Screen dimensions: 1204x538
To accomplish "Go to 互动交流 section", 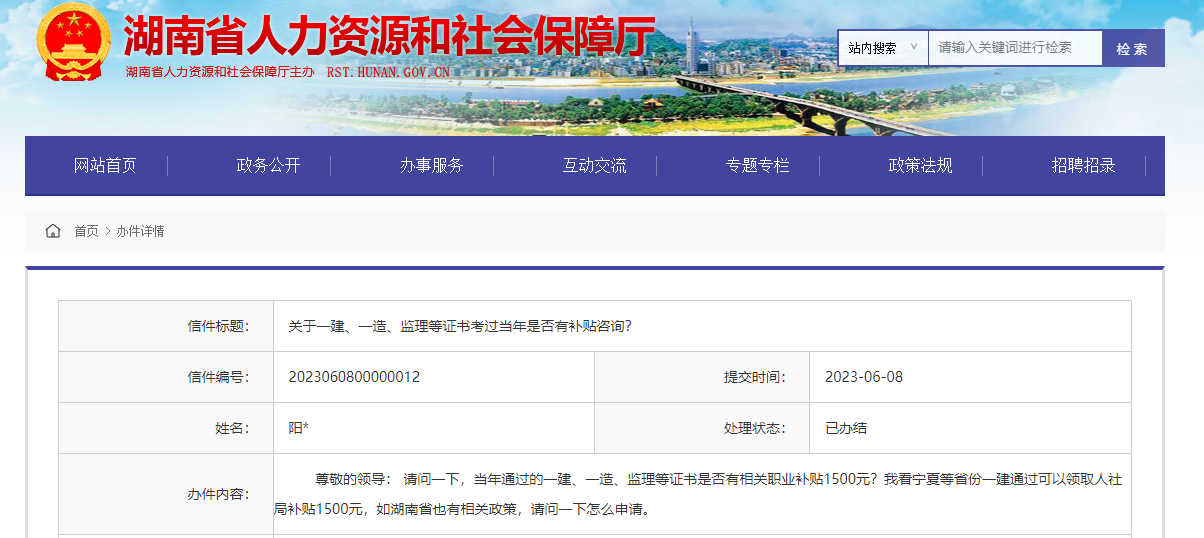I will click(594, 166).
